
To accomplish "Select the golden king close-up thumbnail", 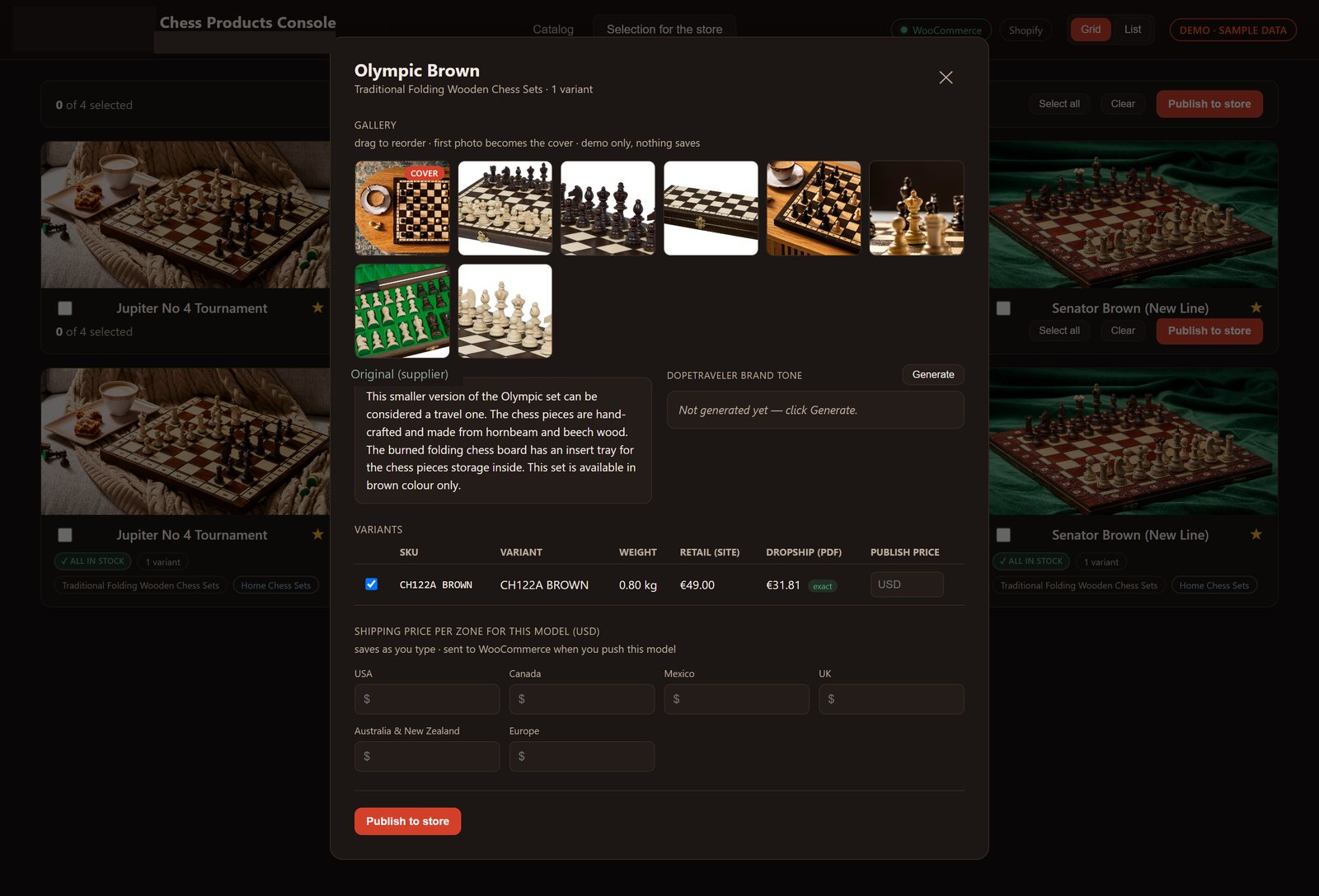I will pos(917,208).
